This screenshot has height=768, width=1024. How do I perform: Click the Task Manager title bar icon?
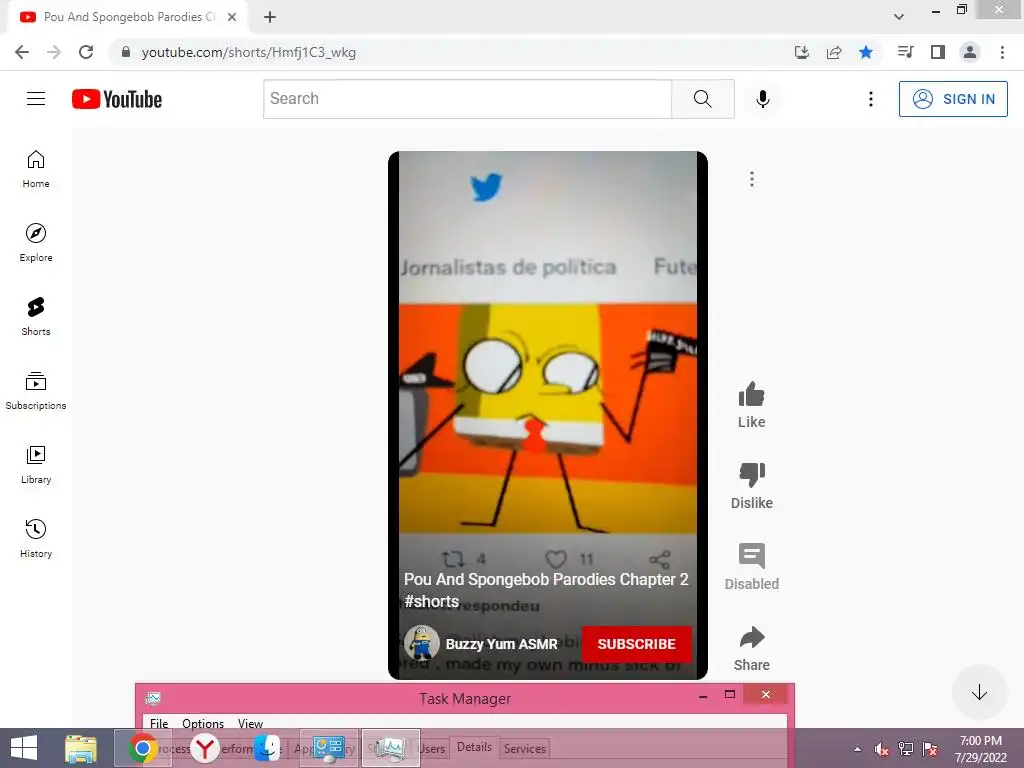[153, 699]
